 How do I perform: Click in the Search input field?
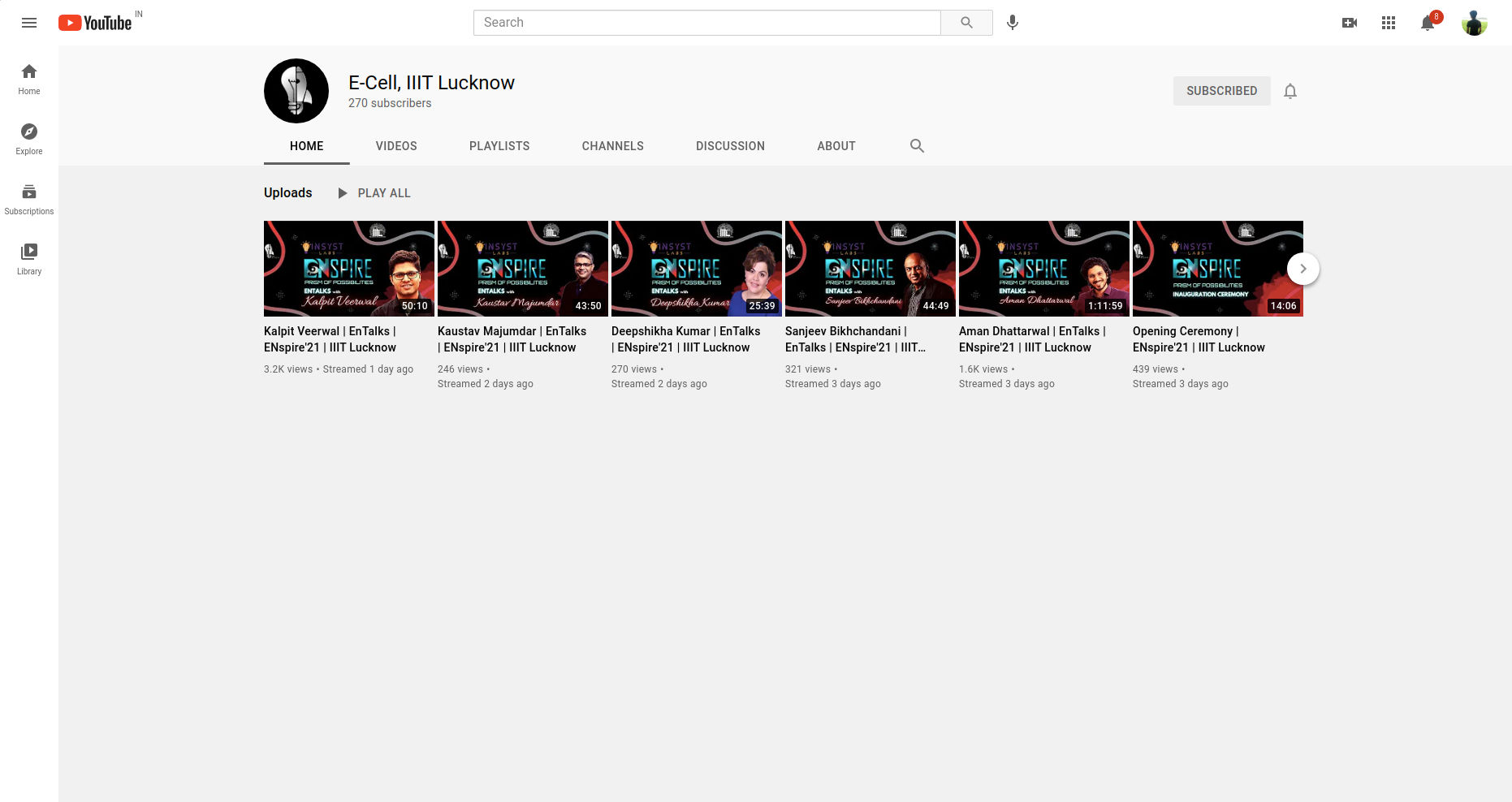click(707, 23)
